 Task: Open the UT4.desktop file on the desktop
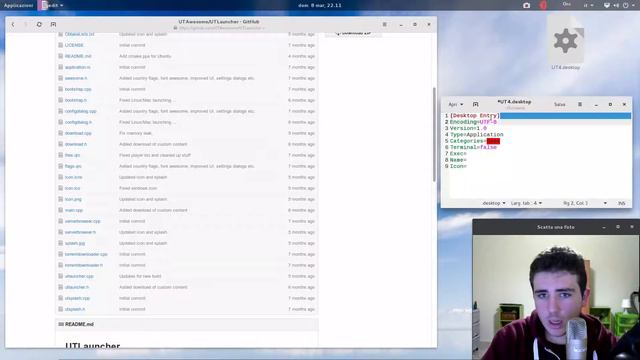click(566, 44)
